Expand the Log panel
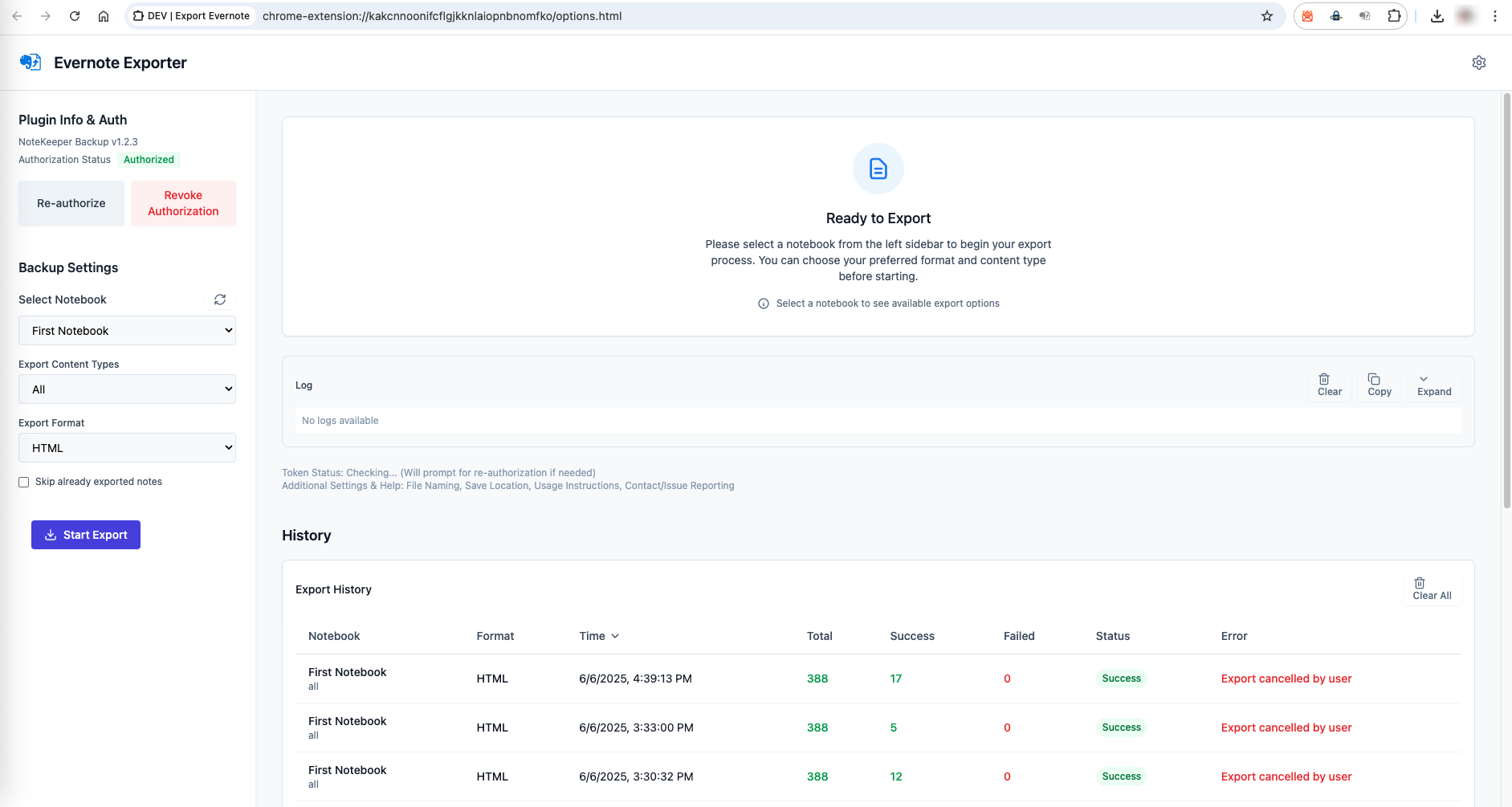Image resolution: width=1512 pixels, height=807 pixels. pos(1434,385)
